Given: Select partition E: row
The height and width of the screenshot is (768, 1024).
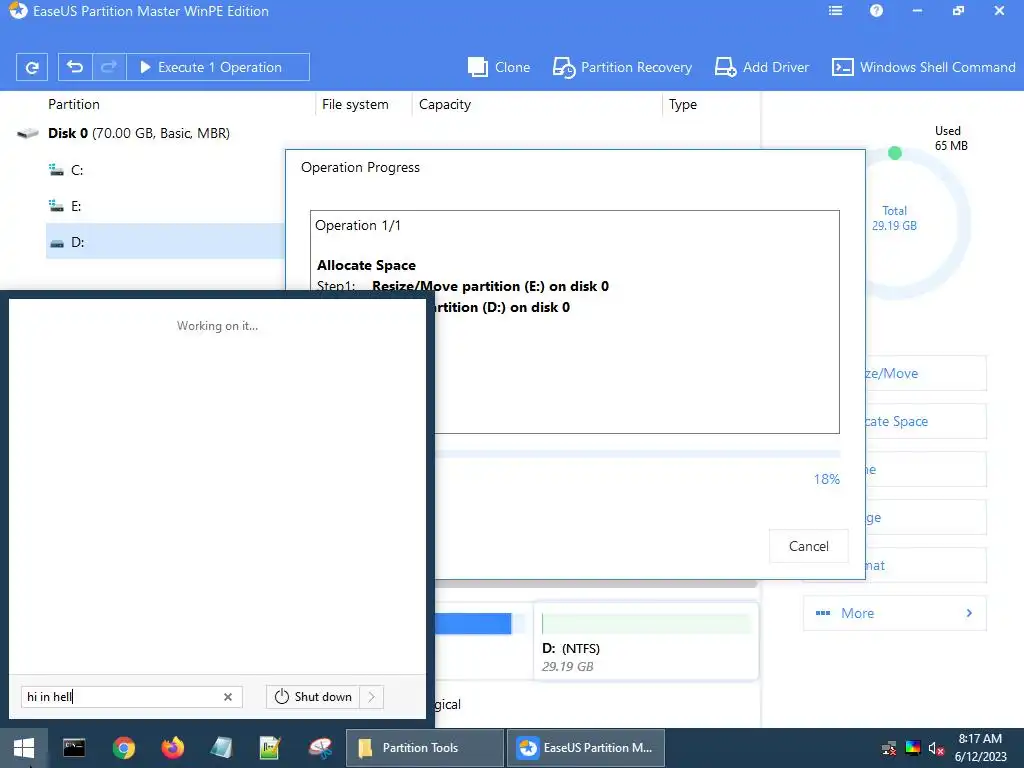Looking at the screenshot, I should coord(165,206).
